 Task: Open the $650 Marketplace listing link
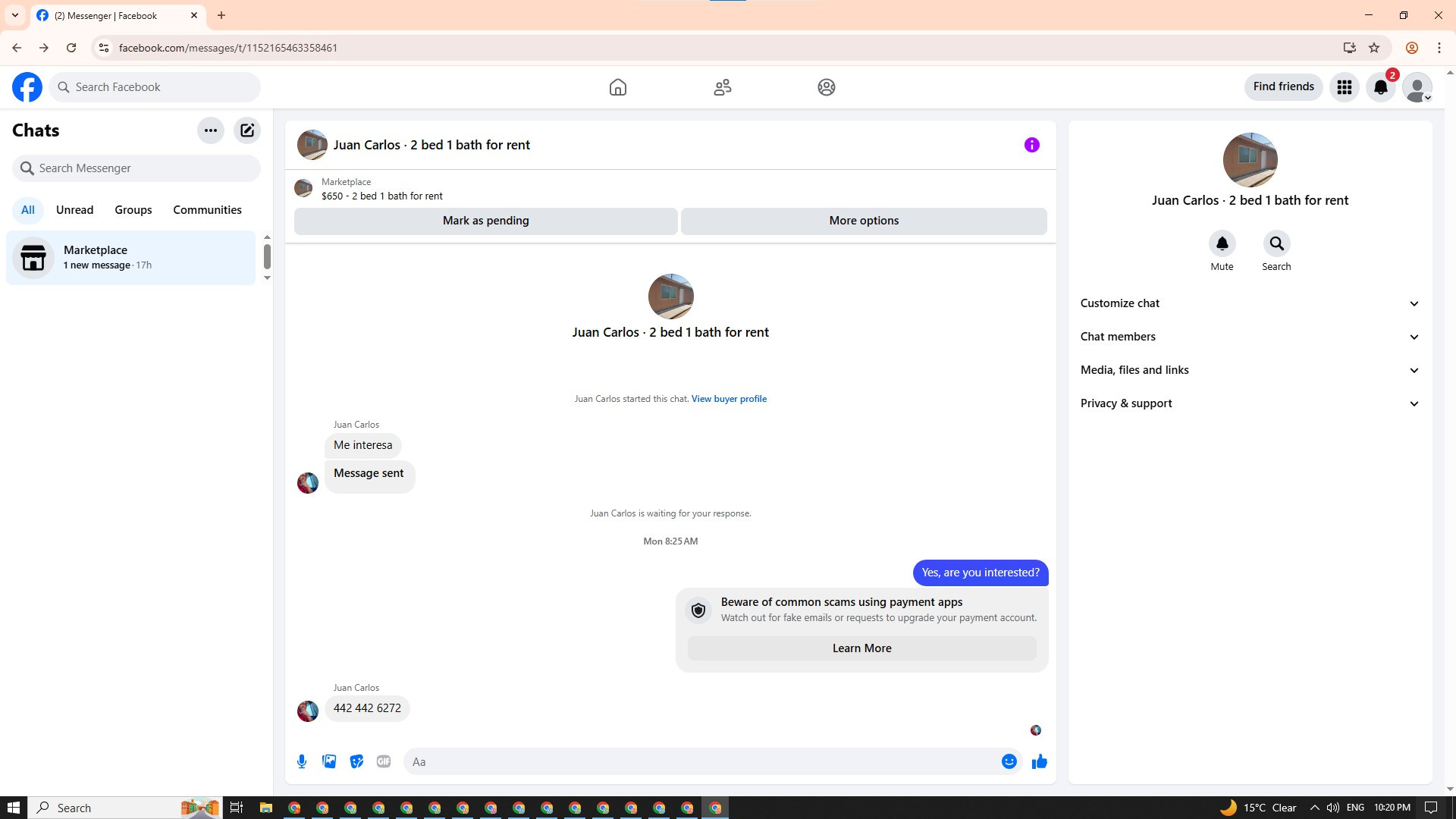(381, 196)
